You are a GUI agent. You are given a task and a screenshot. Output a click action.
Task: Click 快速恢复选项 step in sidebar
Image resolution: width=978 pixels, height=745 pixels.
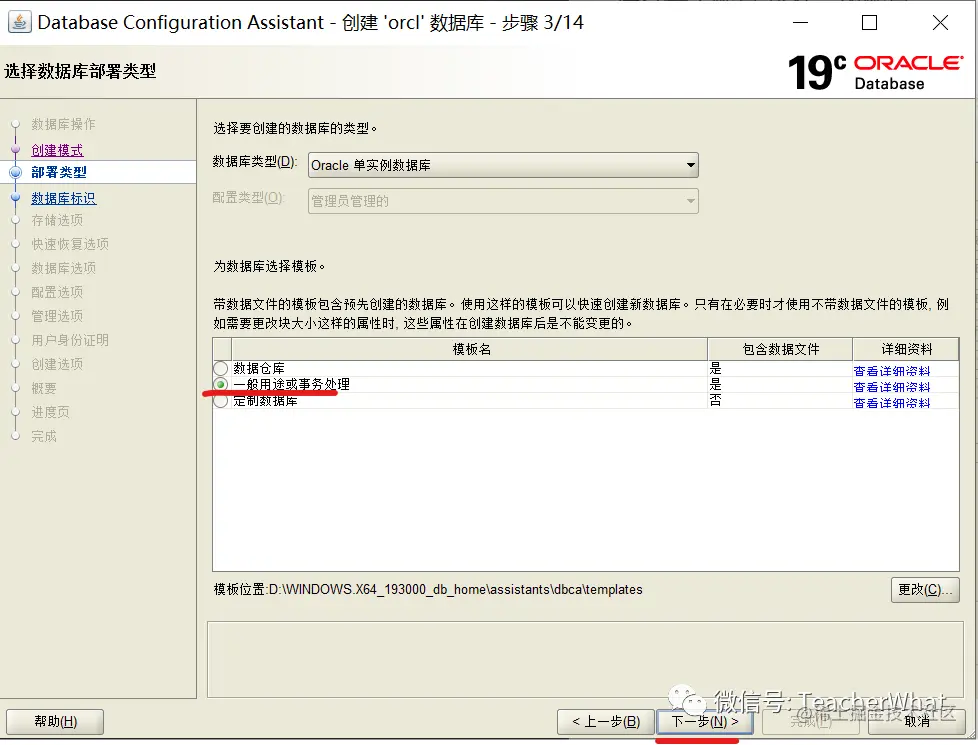click(70, 244)
